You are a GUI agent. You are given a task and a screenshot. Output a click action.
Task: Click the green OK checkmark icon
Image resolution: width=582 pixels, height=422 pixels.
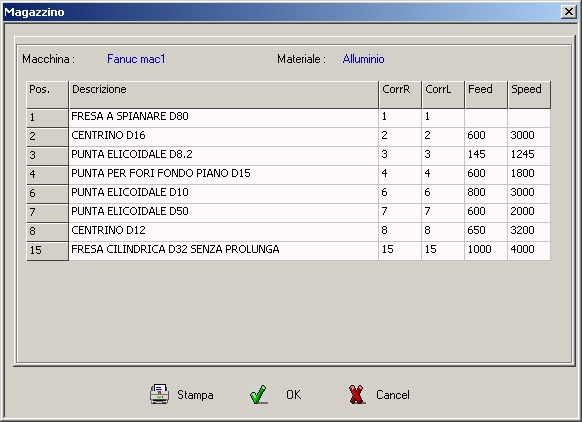(x=258, y=394)
